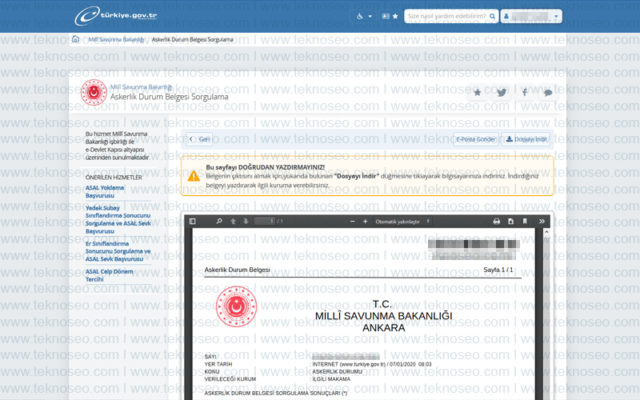This screenshot has height=400, width=640.
Task: Click the search magnifier icon
Action: click(493, 16)
